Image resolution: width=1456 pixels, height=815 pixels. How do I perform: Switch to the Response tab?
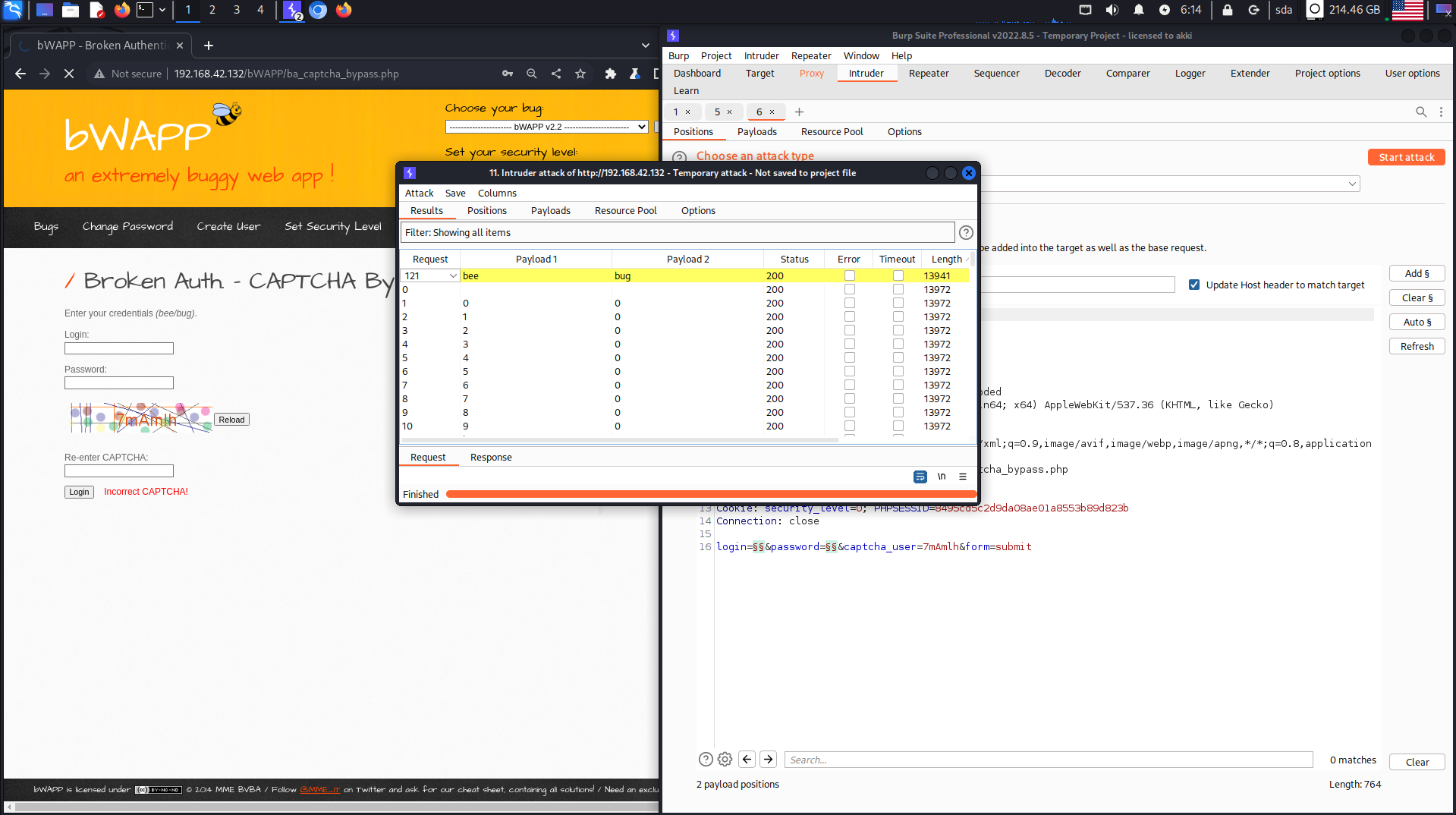coord(491,458)
